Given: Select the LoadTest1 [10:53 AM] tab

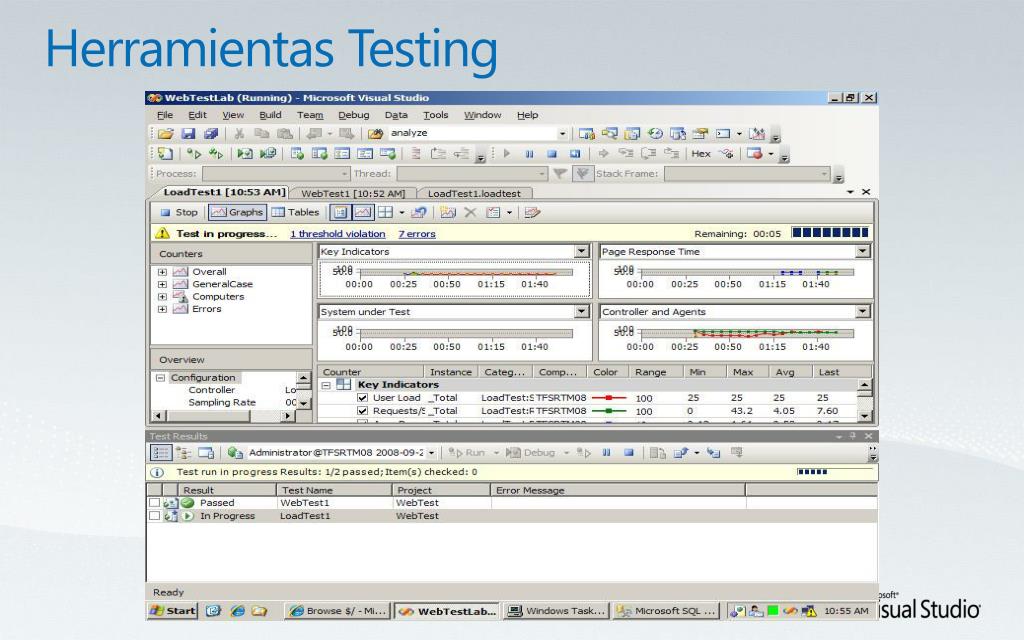Looking at the screenshot, I should pos(224,192).
